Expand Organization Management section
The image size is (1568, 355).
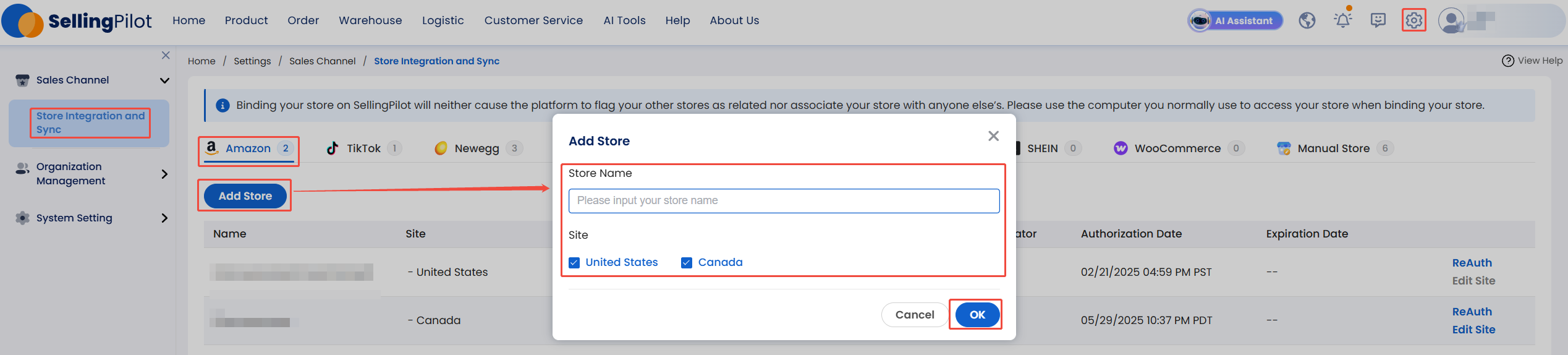click(164, 174)
